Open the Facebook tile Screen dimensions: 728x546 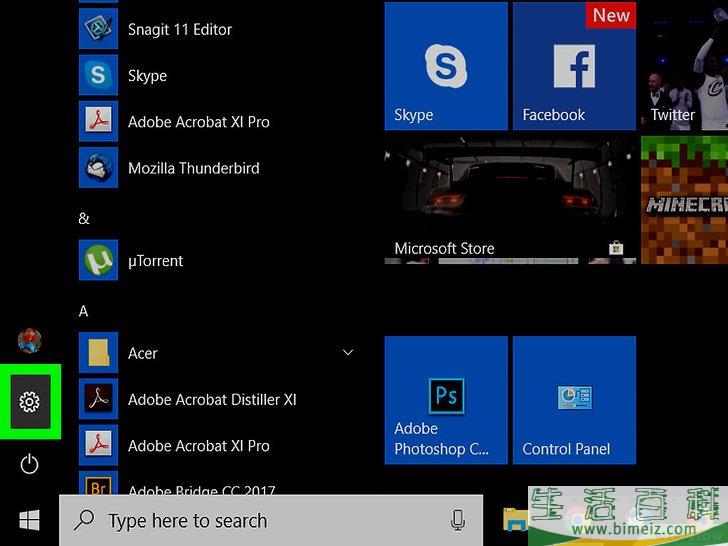tap(574, 66)
